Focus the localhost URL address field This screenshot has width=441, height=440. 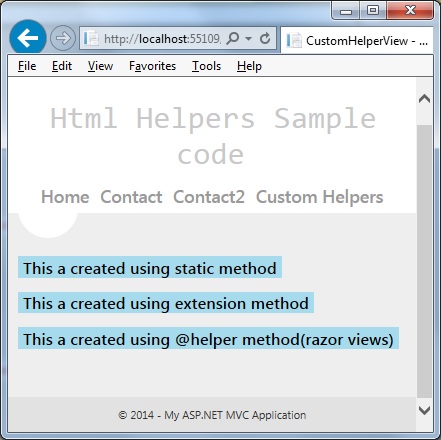pos(162,39)
